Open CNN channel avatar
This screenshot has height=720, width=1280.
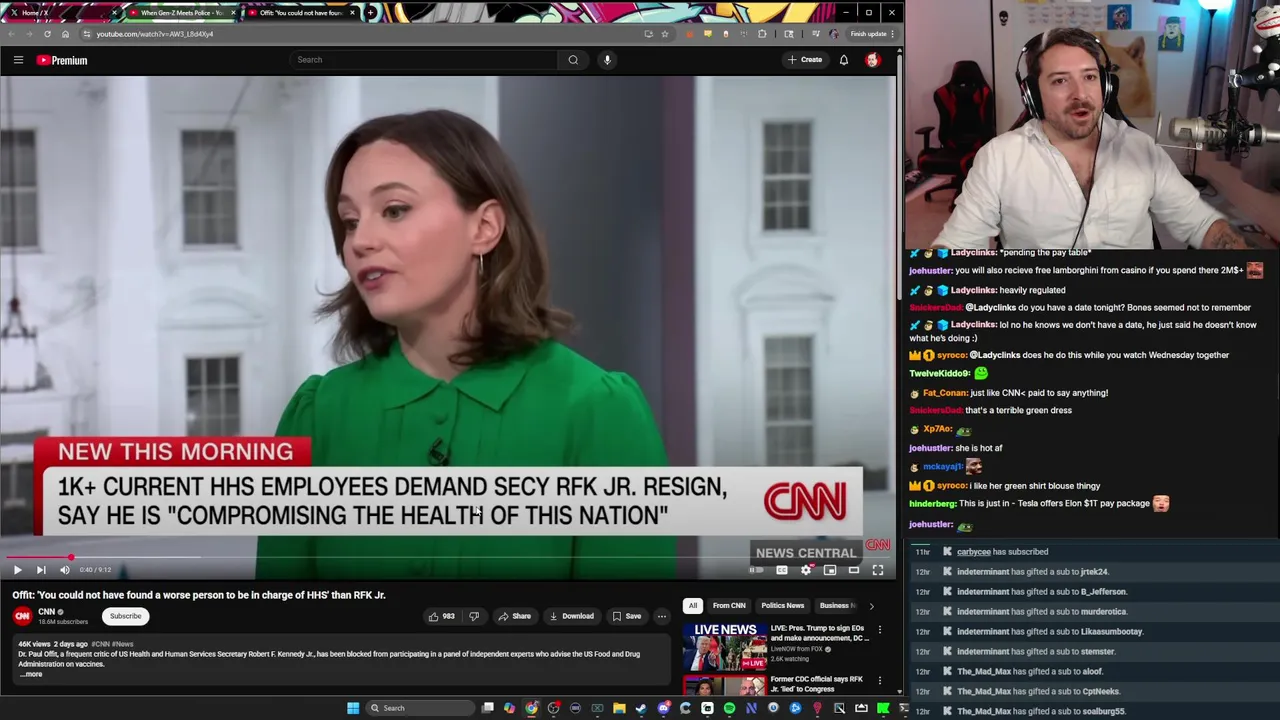(x=22, y=616)
